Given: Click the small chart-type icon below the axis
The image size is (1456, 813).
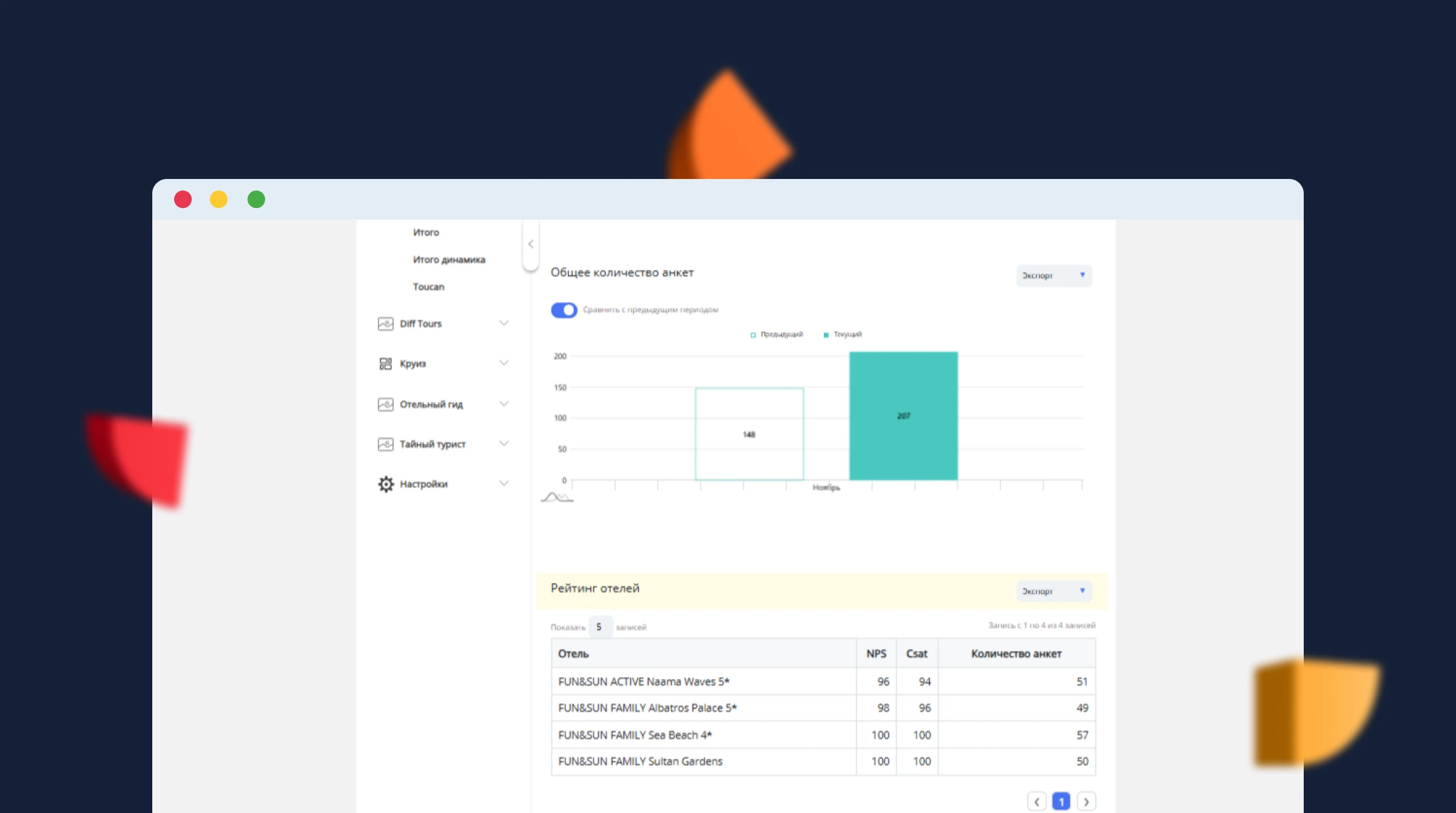Looking at the screenshot, I should [x=556, y=498].
